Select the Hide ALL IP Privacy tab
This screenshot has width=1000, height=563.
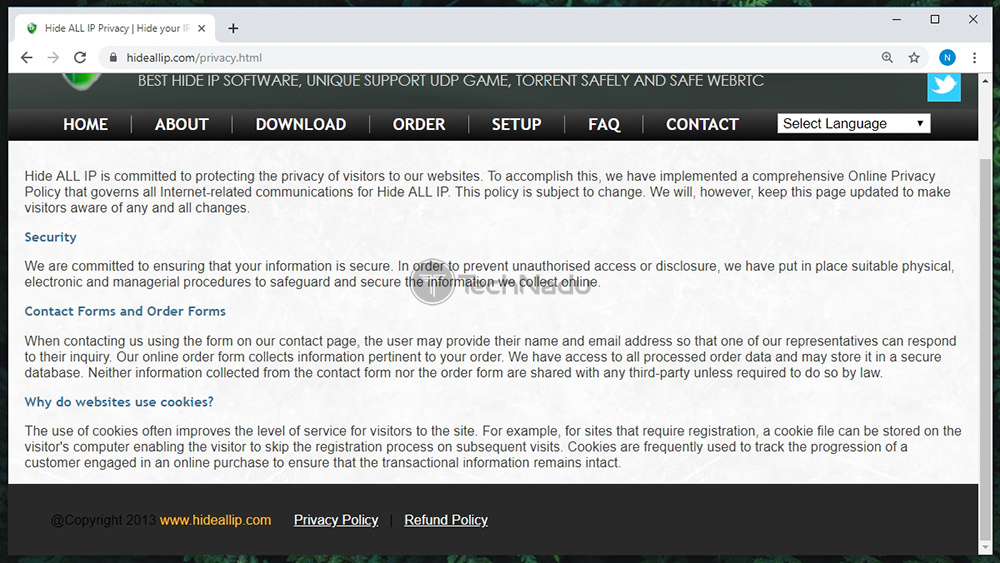pyautogui.click(x=115, y=28)
